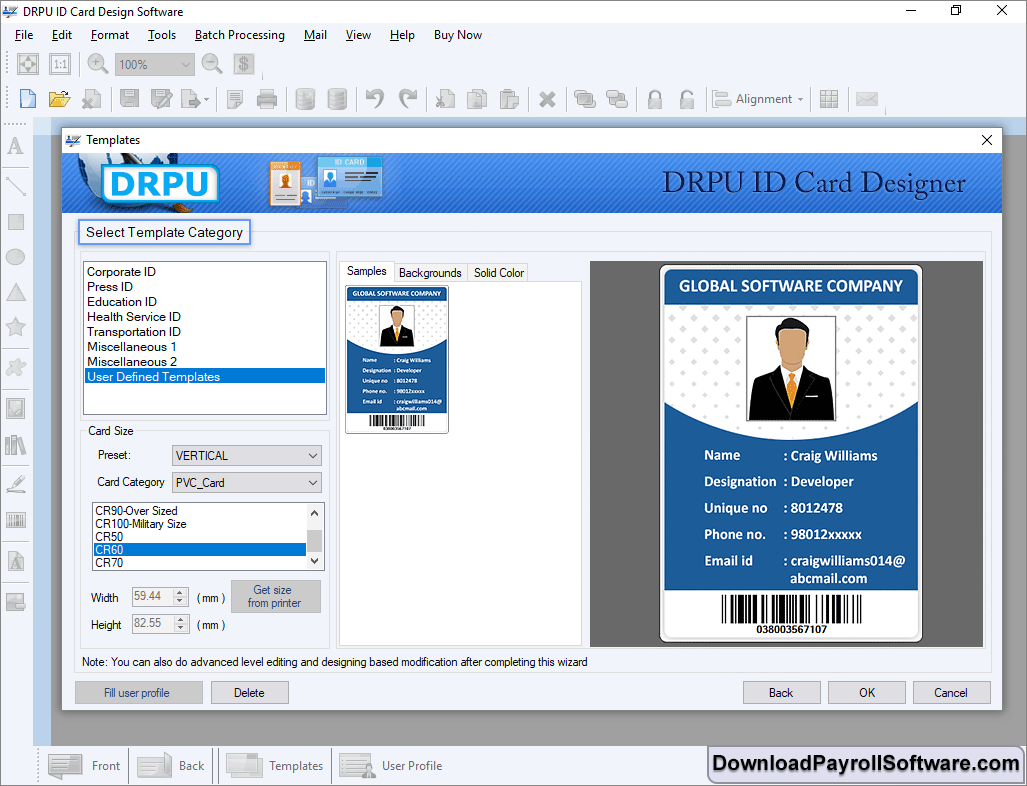This screenshot has height=786, width=1027.
Task: Choose Education ID category
Action: 121,301
